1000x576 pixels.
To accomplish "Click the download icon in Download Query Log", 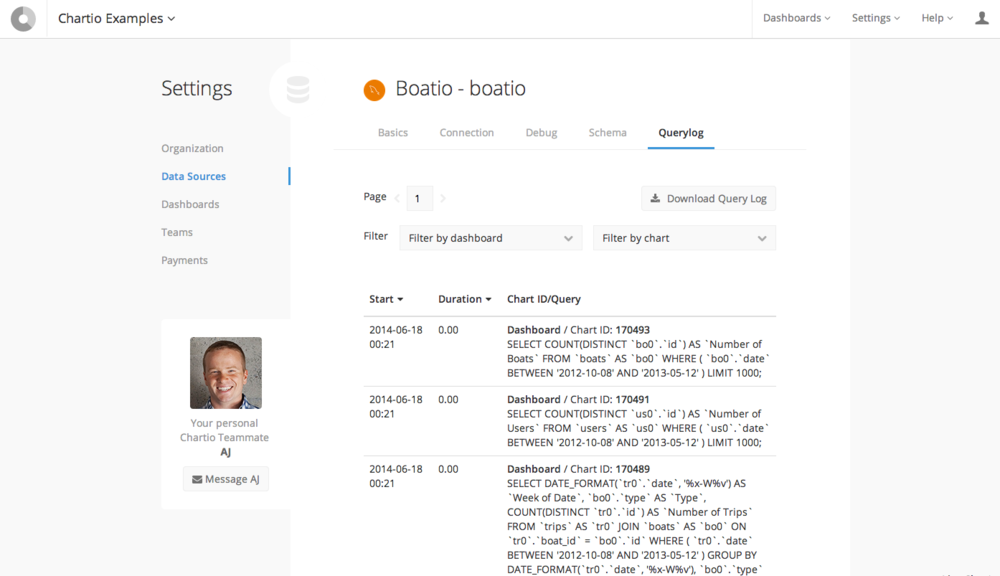I will point(655,198).
